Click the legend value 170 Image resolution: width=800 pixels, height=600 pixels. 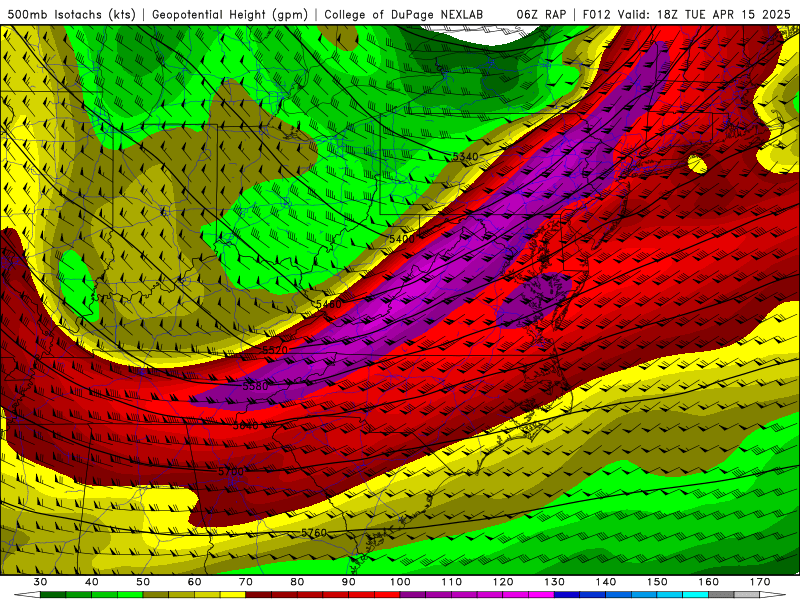(x=760, y=582)
